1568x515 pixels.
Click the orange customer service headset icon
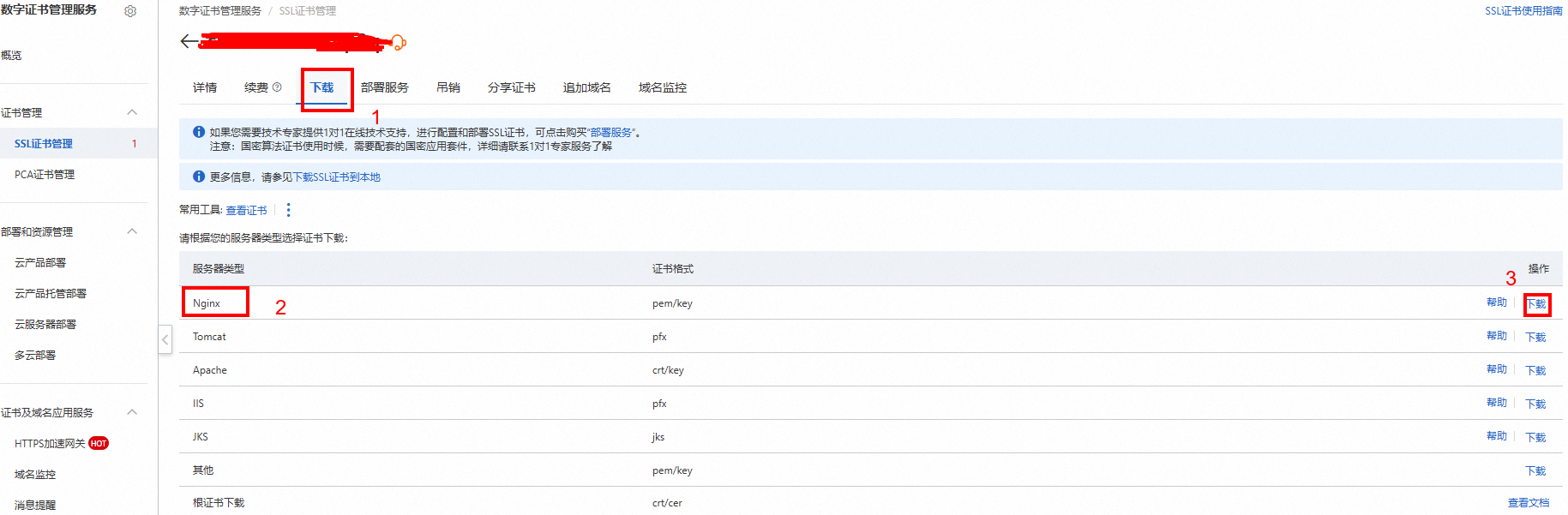pyautogui.click(x=398, y=42)
